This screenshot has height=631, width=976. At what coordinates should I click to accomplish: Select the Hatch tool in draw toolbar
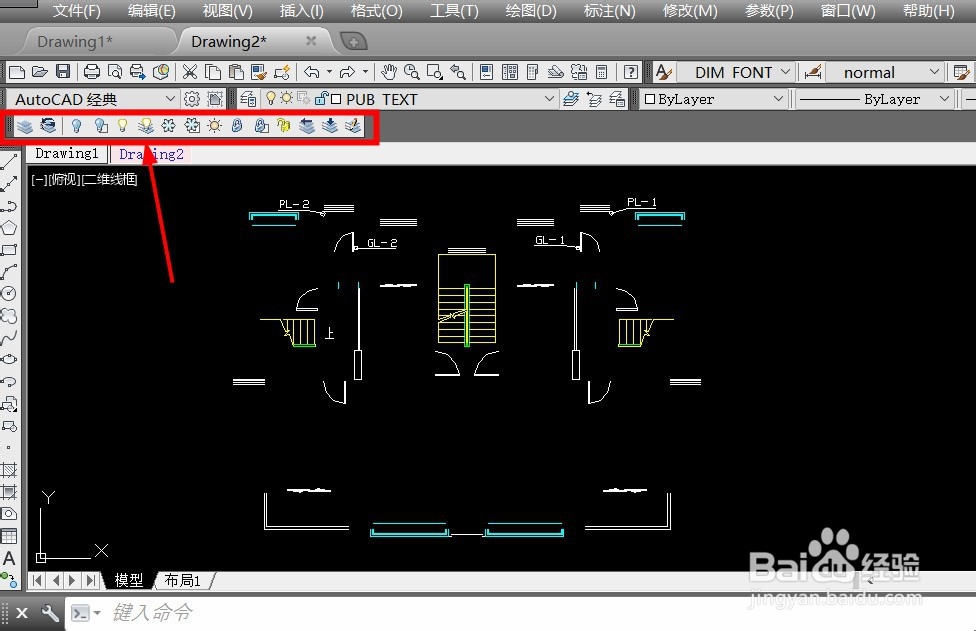tap(9, 470)
